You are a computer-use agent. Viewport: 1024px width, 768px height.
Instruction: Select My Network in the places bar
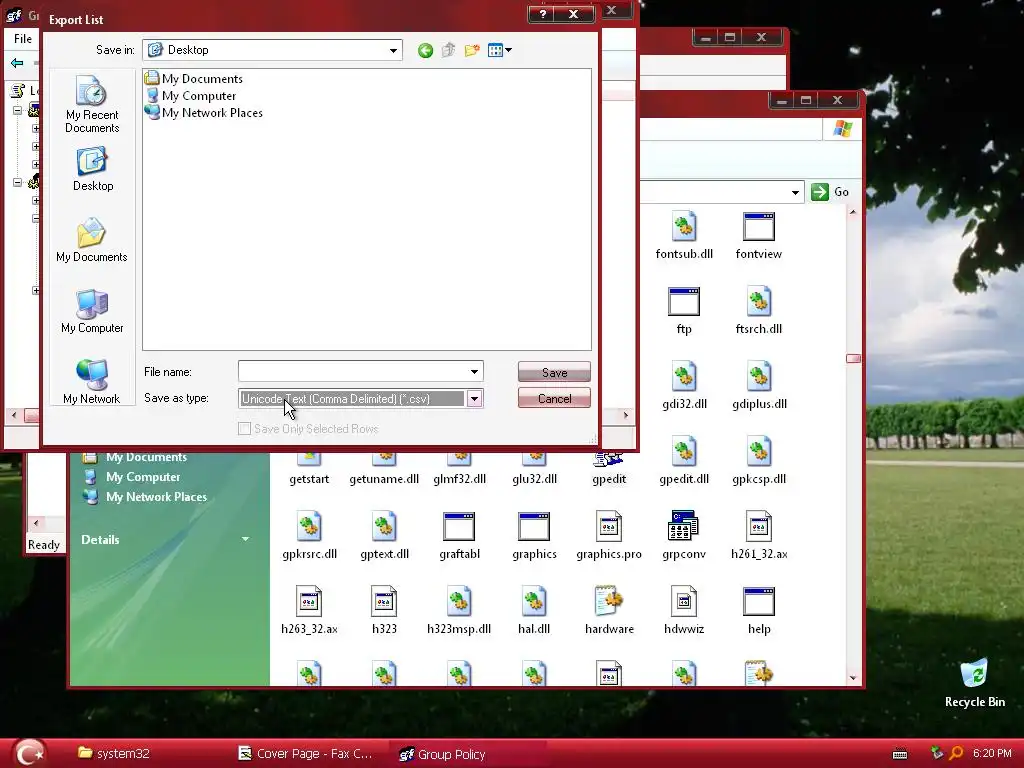[x=92, y=382]
